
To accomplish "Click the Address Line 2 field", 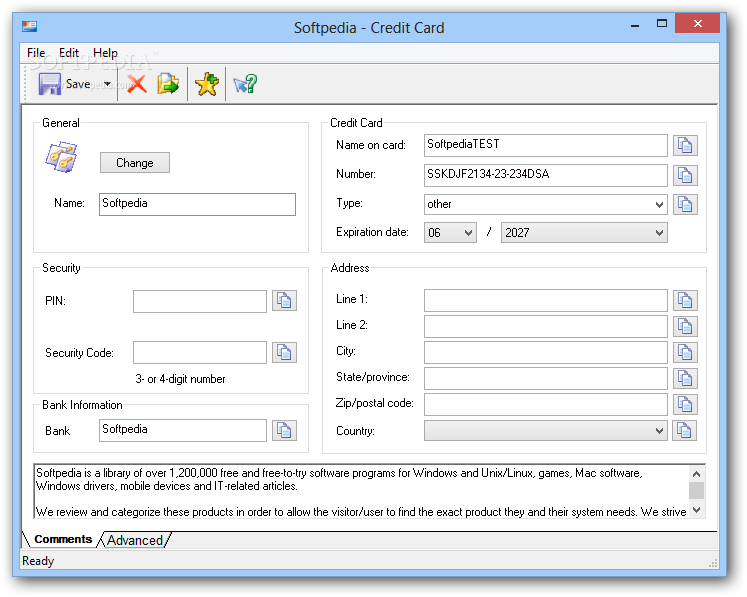I will click(x=545, y=326).
